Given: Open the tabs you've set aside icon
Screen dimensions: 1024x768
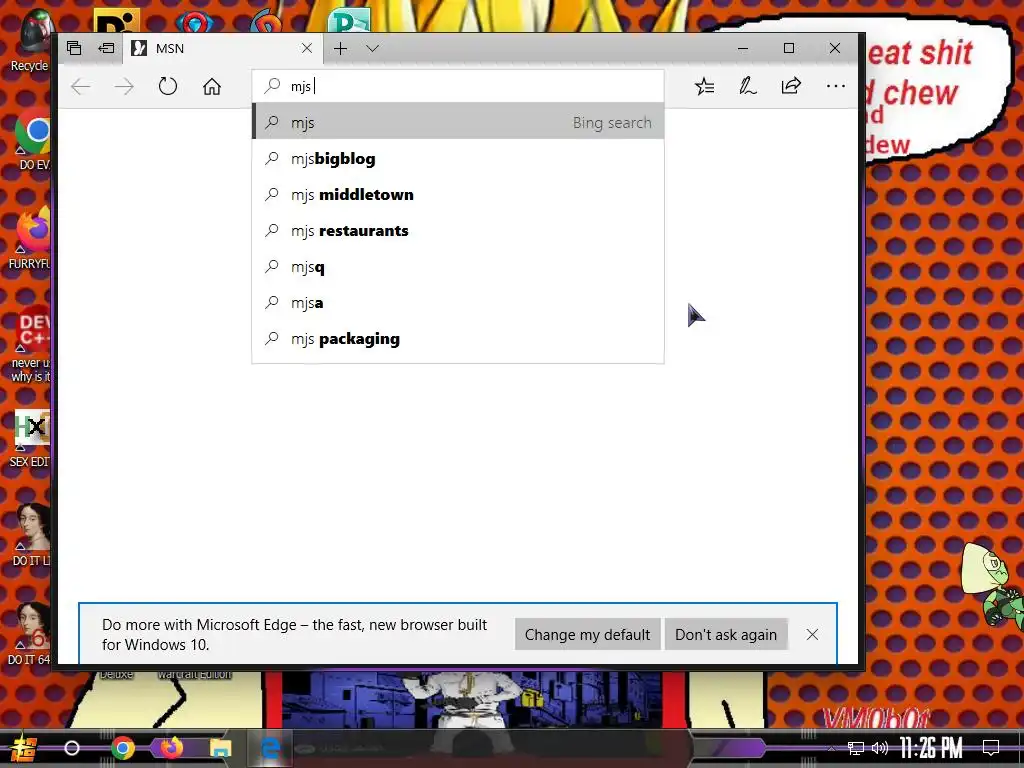Looking at the screenshot, I should (74, 48).
